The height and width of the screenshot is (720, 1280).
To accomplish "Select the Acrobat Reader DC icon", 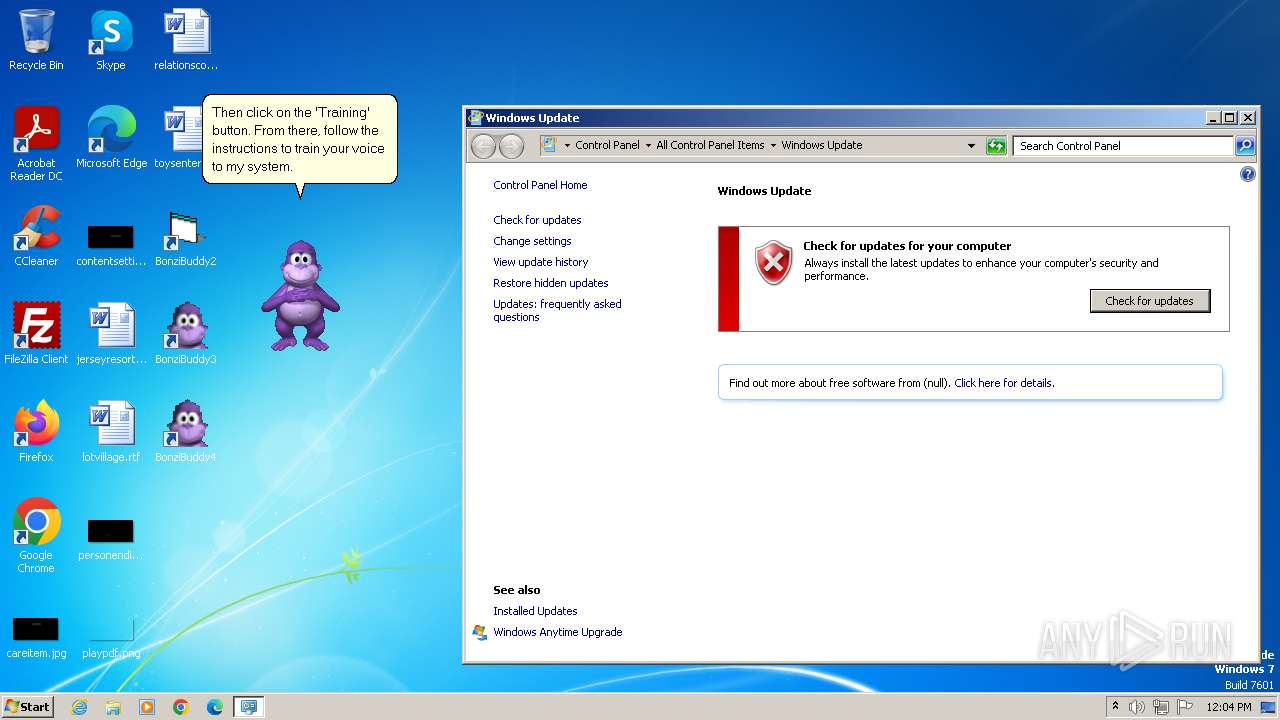I will click(36, 144).
